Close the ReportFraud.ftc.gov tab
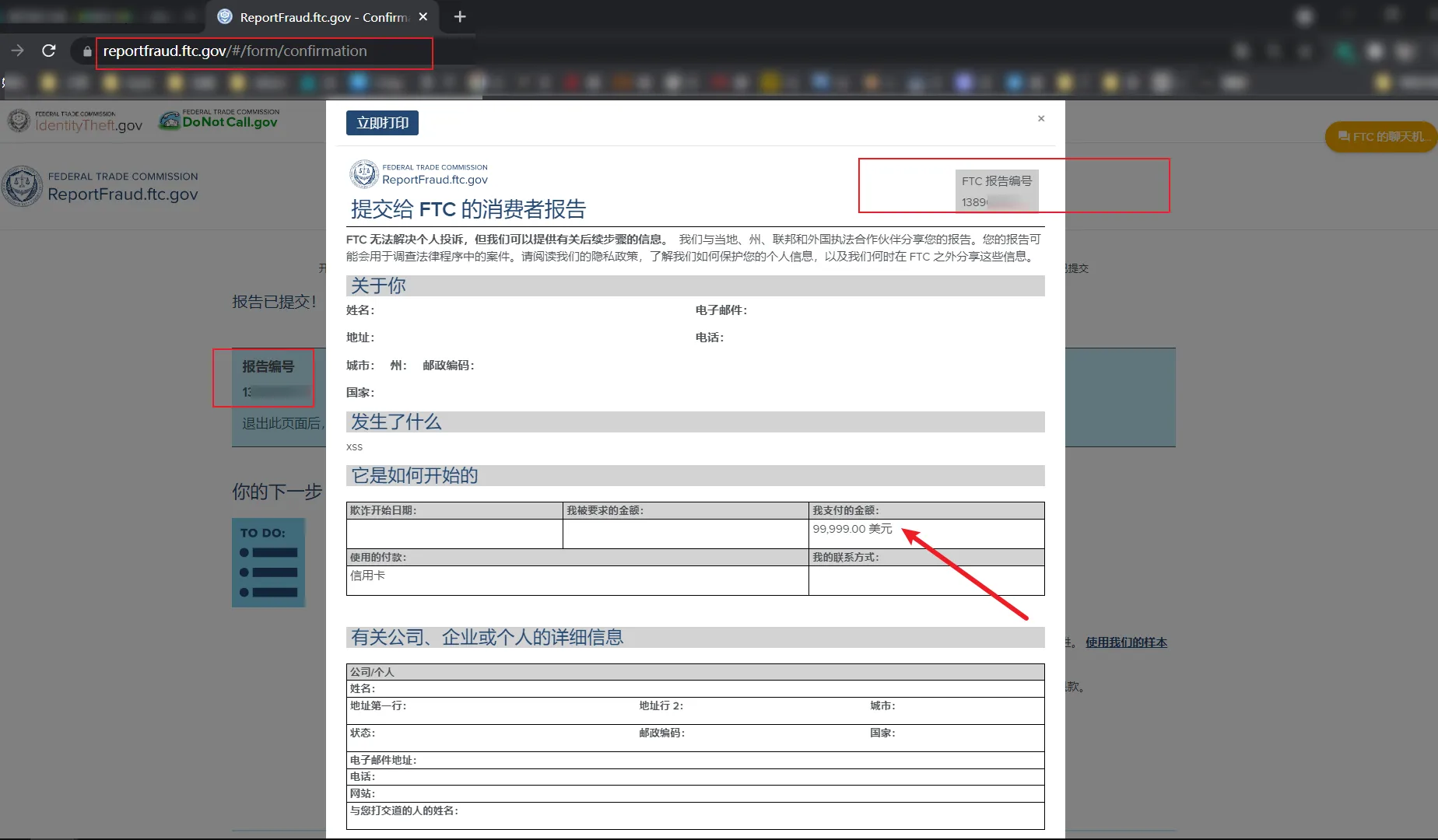The width and height of the screenshot is (1438, 840). [x=423, y=17]
